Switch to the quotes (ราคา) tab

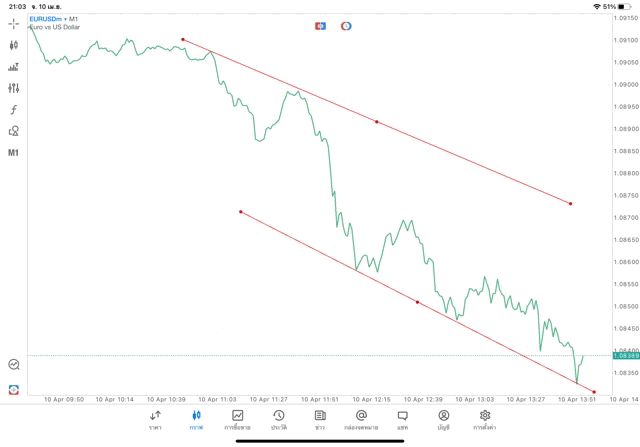[155, 419]
